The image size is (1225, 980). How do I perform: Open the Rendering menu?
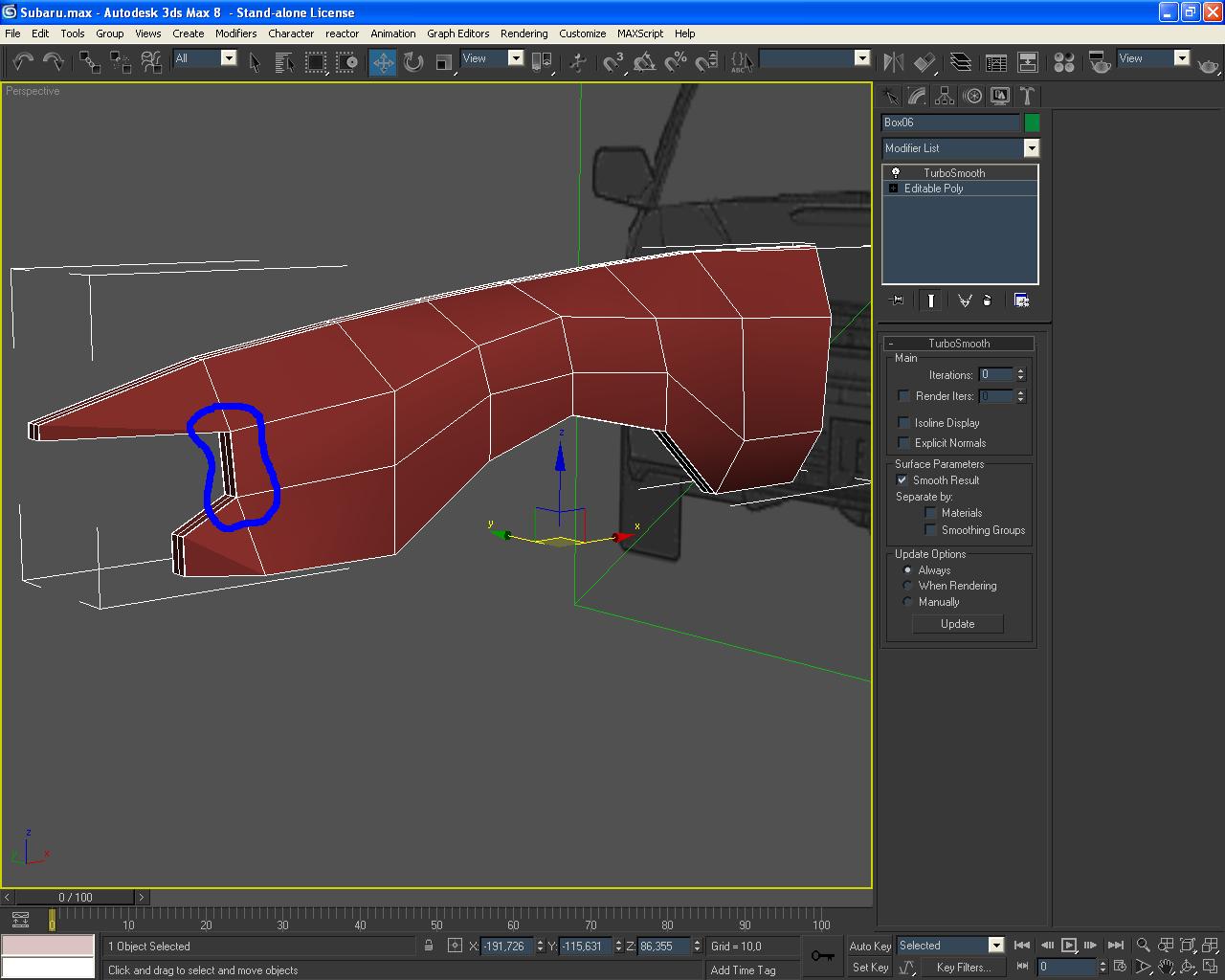[523, 33]
